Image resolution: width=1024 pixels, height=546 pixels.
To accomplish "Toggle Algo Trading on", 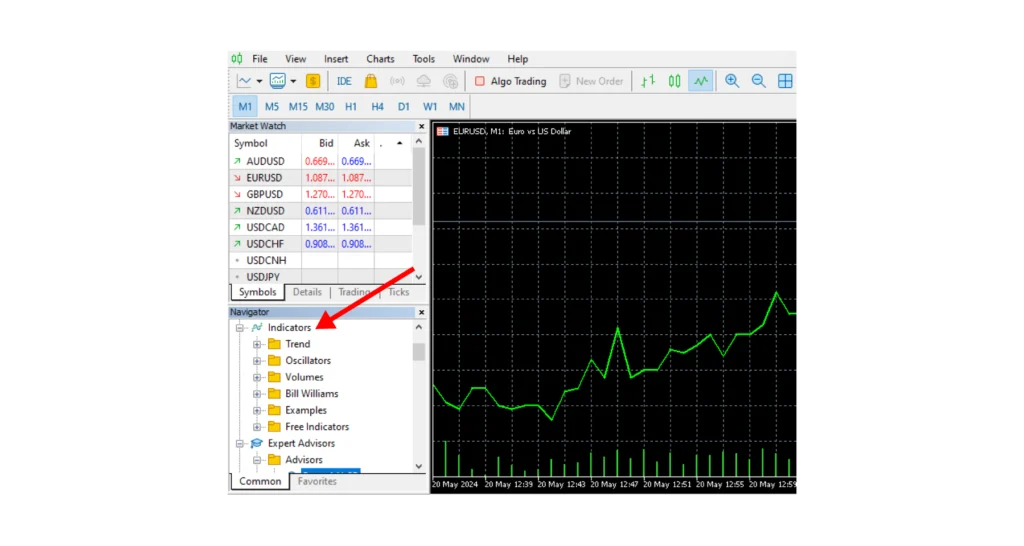I will click(510, 81).
